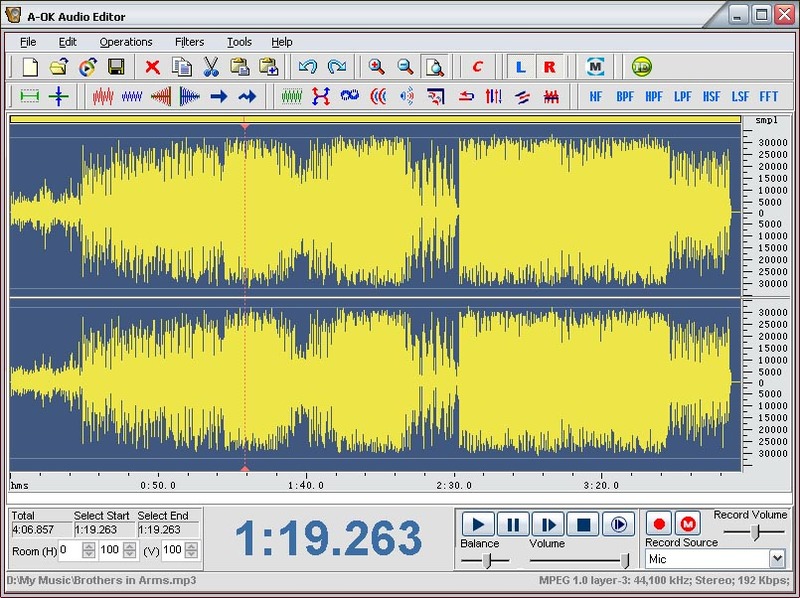Toggle the left channel L button
Screen dimensions: 800x598
click(520, 67)
